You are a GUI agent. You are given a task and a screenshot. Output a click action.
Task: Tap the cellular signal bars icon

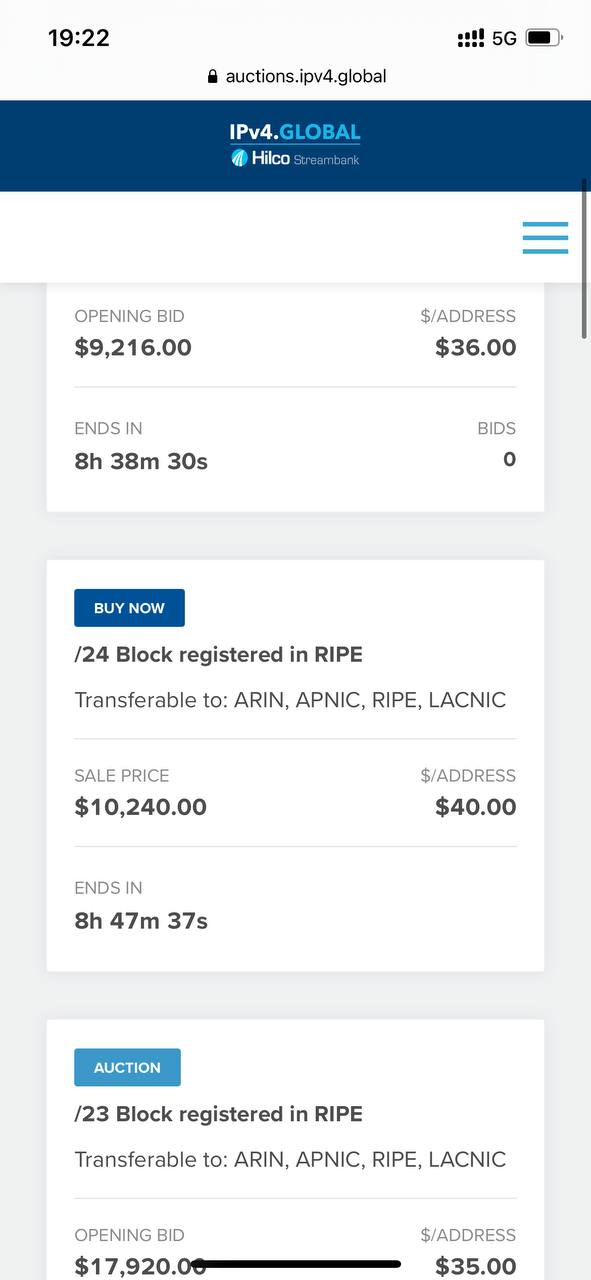pos(470,38)
